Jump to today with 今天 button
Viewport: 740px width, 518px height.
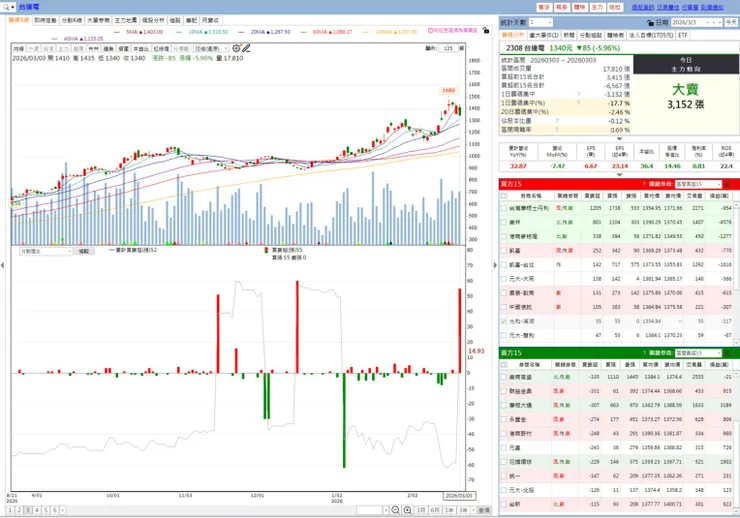coord(731,22)
